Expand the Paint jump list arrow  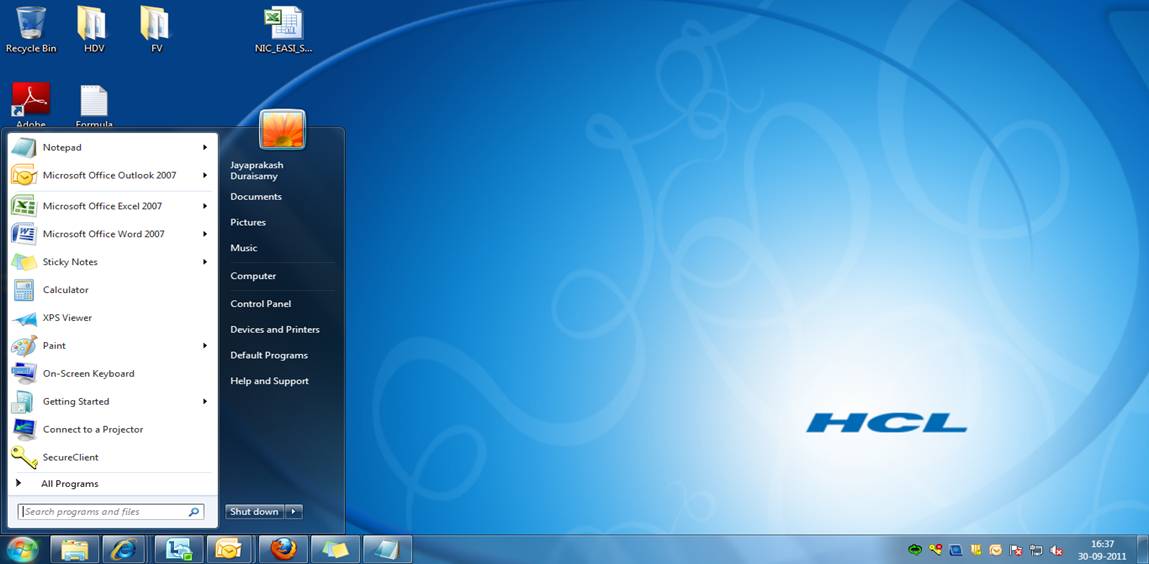205,346
